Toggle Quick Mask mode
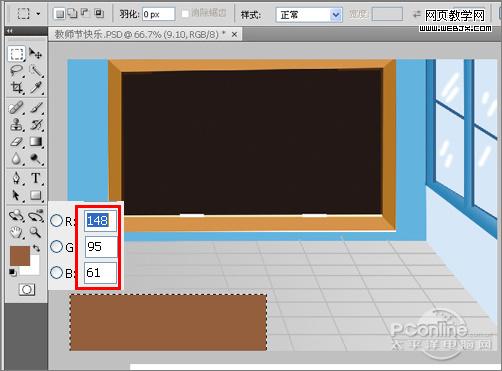This screenshot has width=502, height=371. [27, 289]
